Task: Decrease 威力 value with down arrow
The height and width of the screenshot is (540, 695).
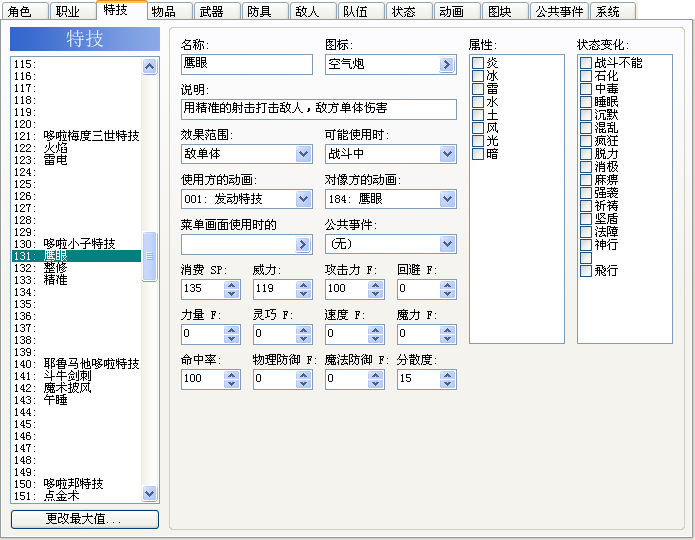Action: point(304,293)
